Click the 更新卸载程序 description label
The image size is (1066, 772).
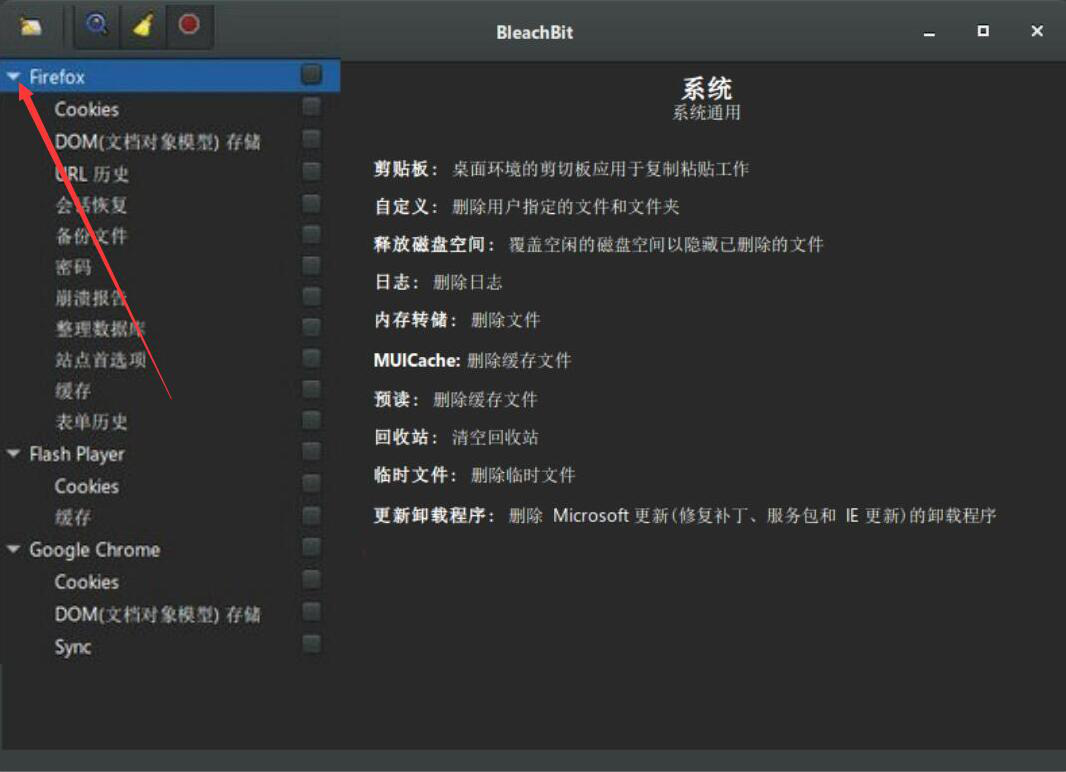[434, 515]
